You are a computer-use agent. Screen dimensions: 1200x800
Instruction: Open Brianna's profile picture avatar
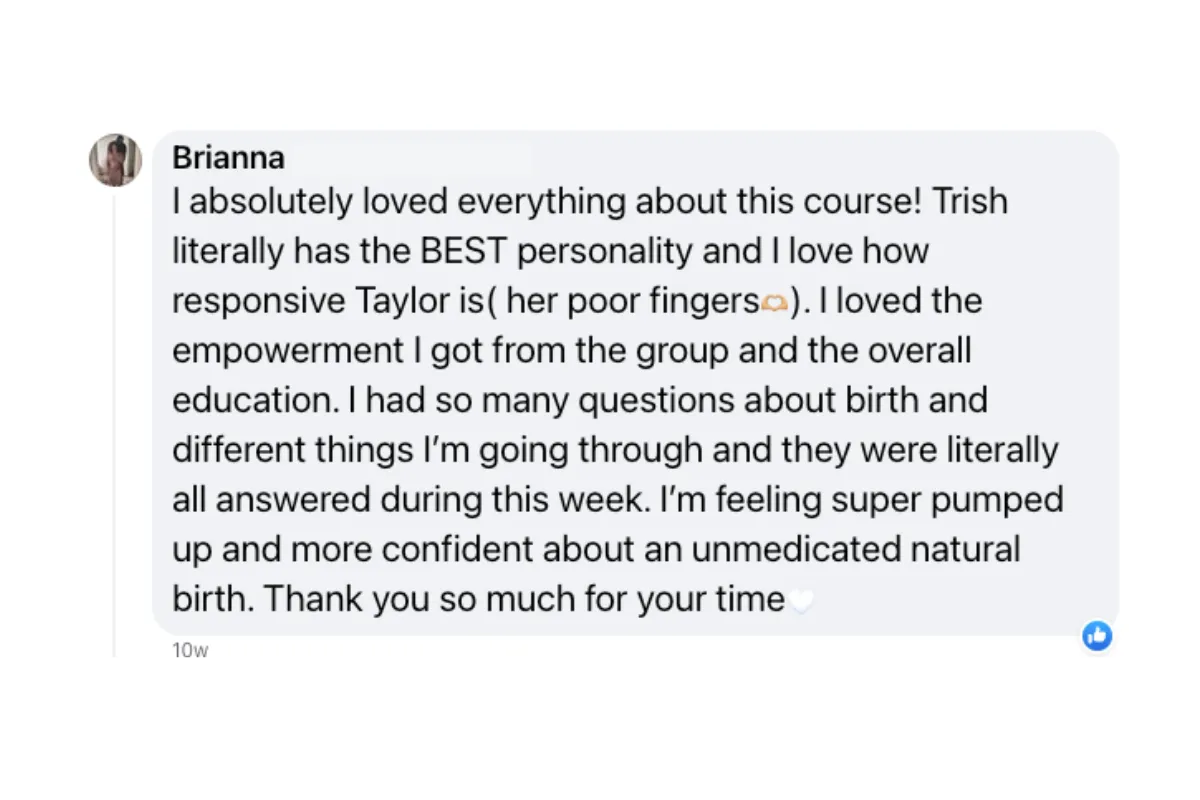(115, 160)
